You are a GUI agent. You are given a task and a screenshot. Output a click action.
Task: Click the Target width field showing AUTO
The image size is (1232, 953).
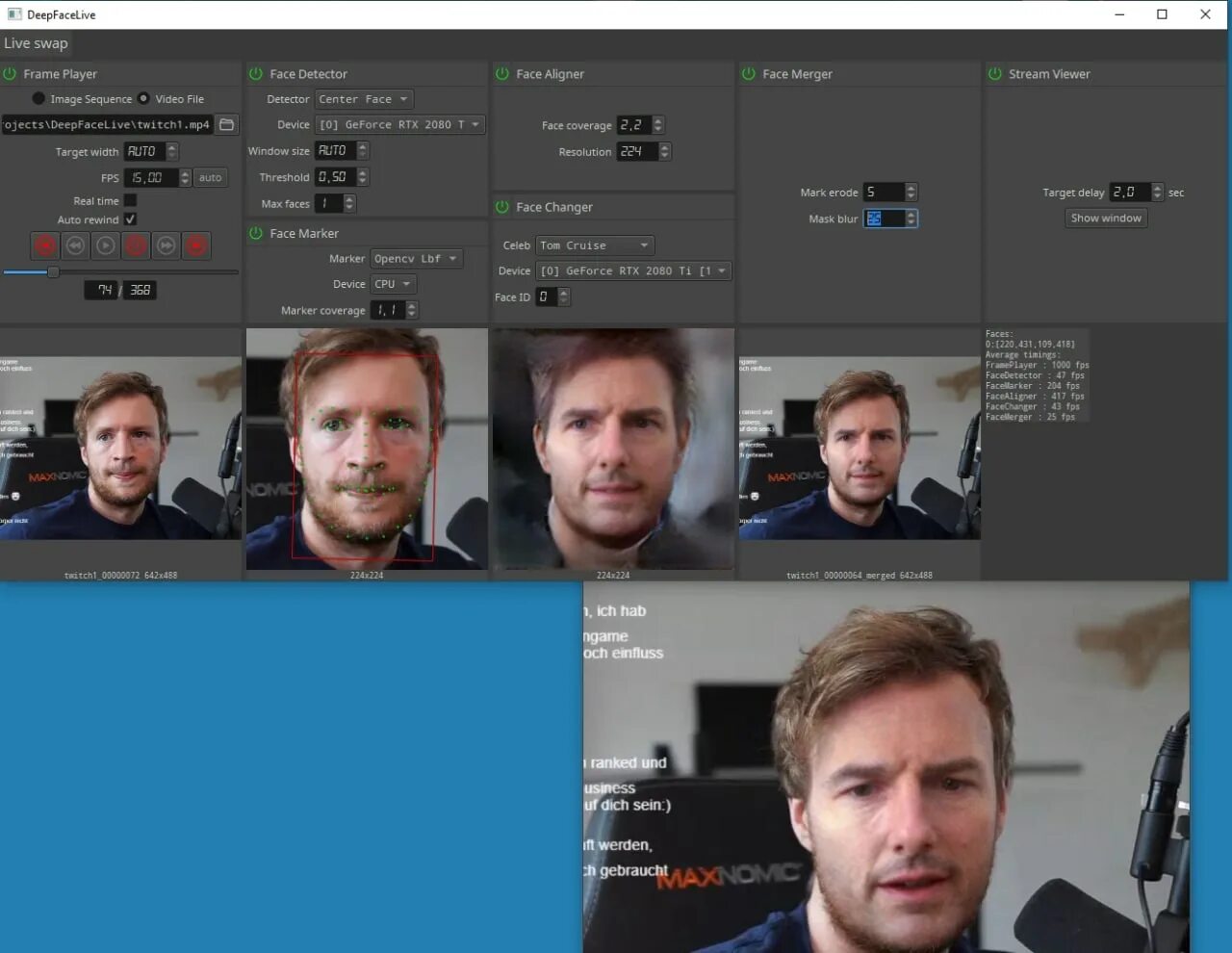(144, 152)
